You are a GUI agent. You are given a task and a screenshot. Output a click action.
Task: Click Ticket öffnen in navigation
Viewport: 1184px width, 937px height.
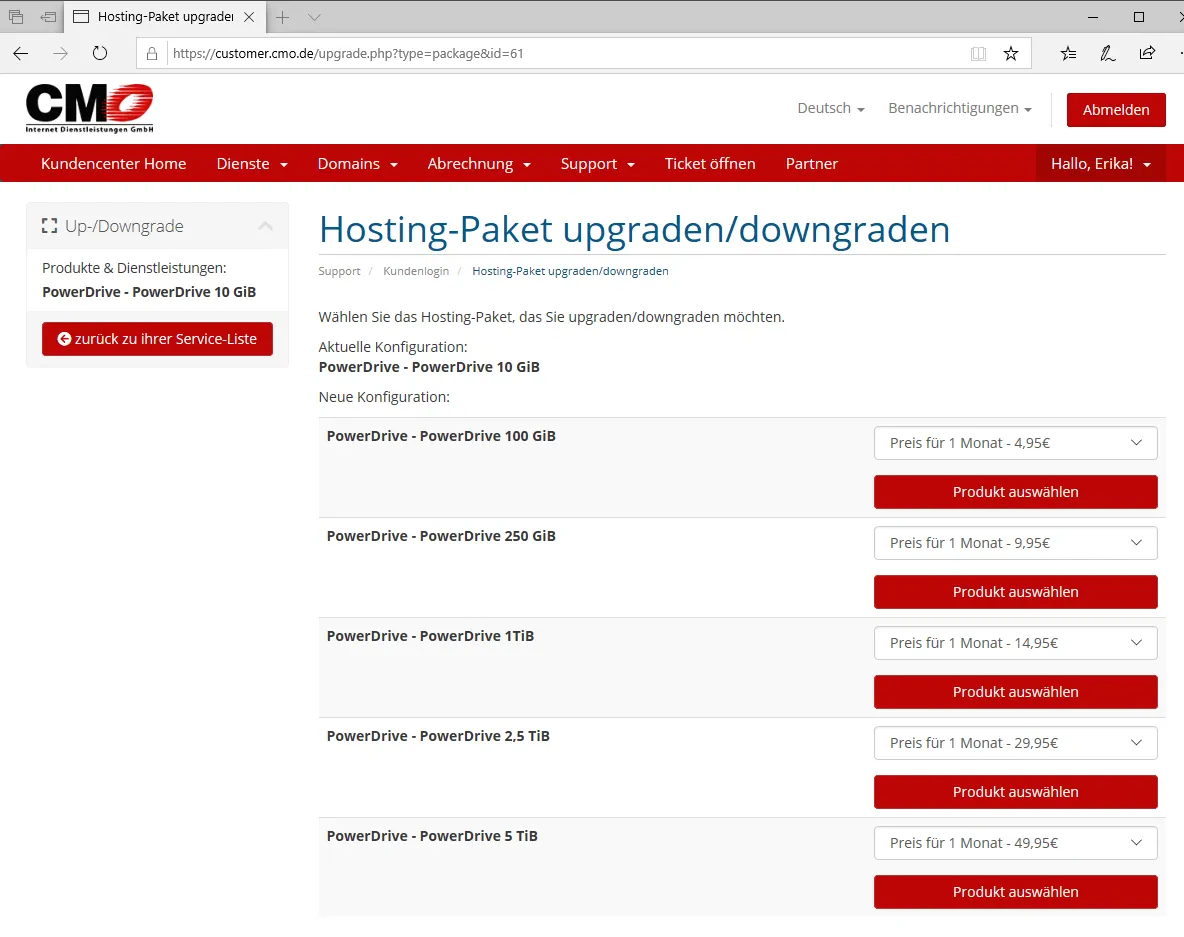(710, 163)
